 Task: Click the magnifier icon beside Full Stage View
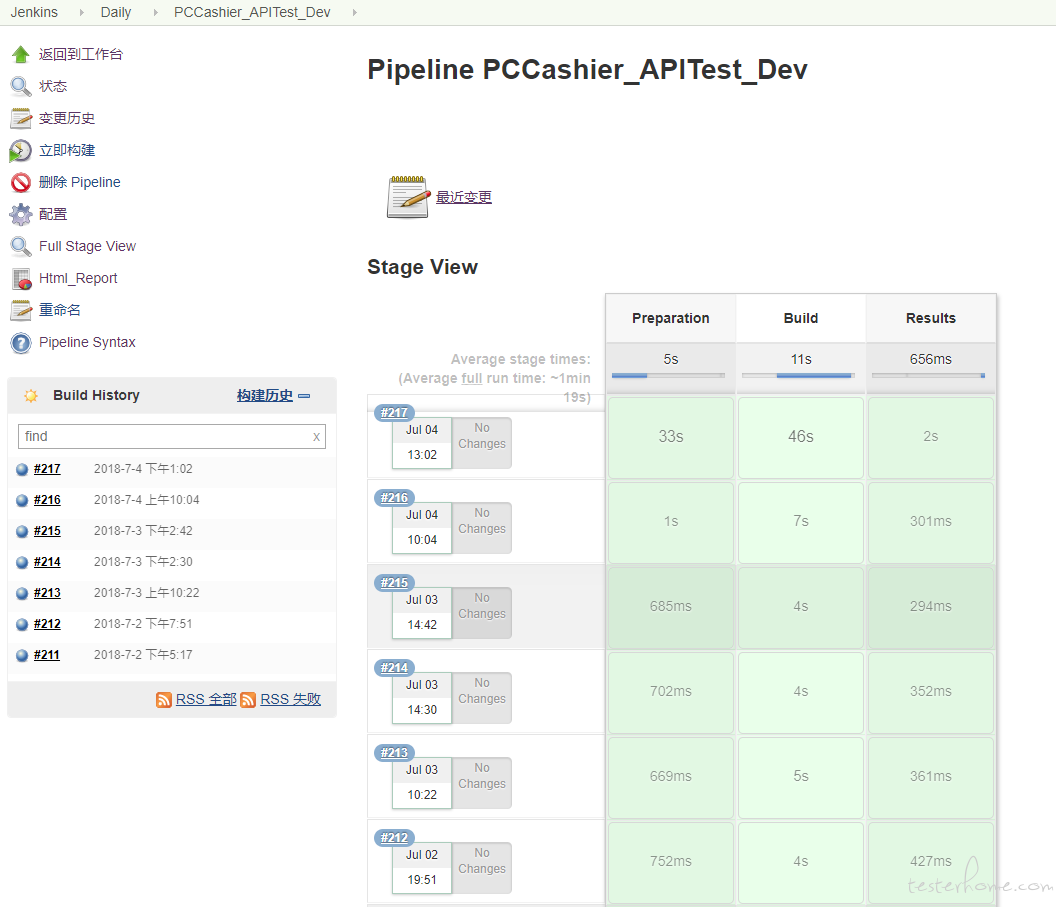pos(21,246)
